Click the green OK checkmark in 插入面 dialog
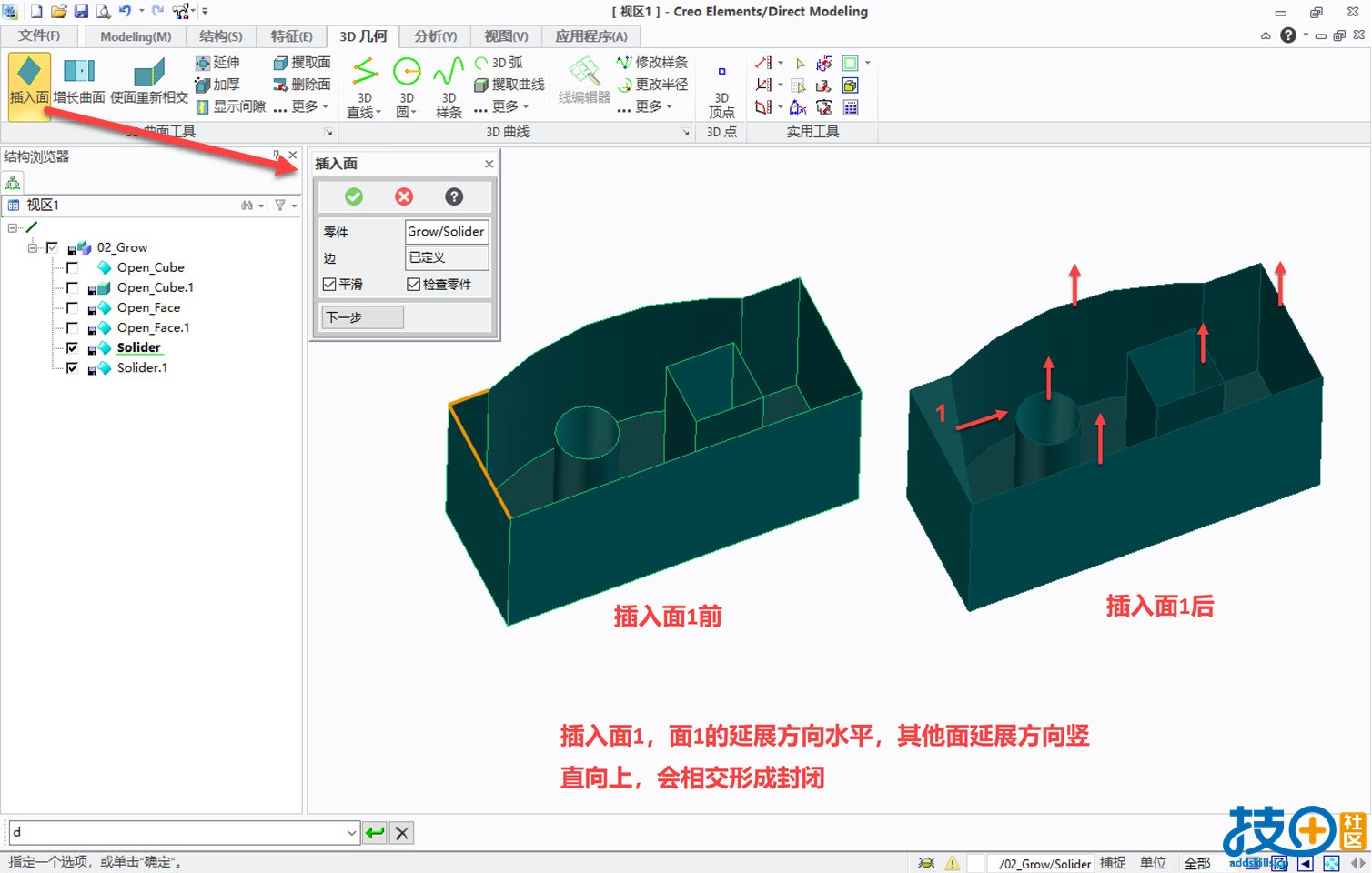The image size is (1372, 873). point(354,196)
